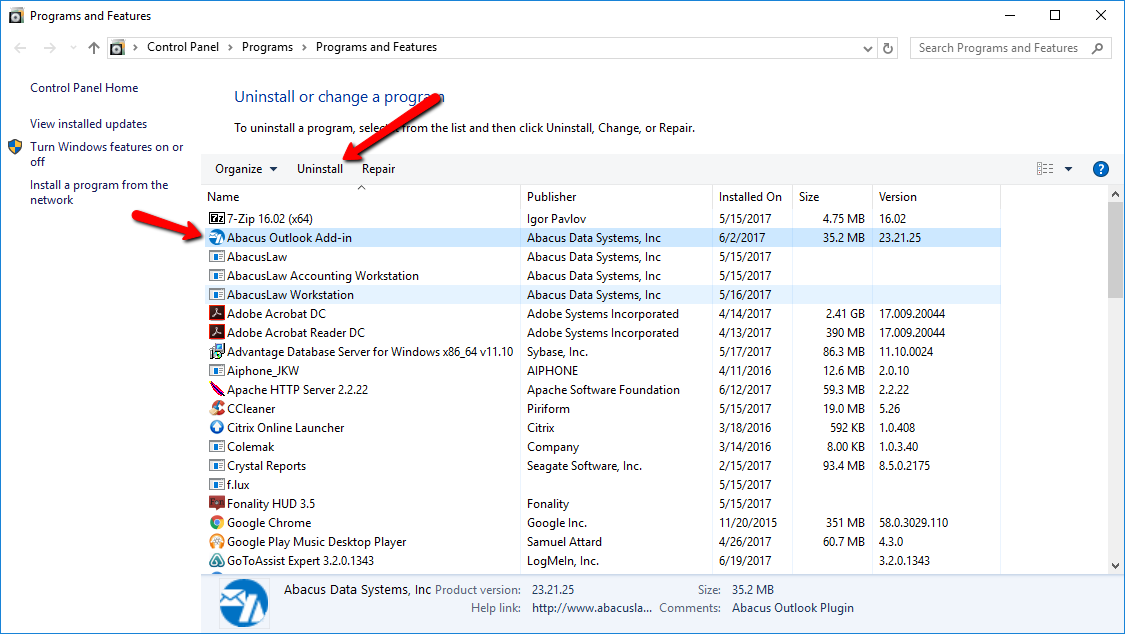Click the 58.0.3029.110 version cell
The image size is (1125, 634).
[913, 523]
